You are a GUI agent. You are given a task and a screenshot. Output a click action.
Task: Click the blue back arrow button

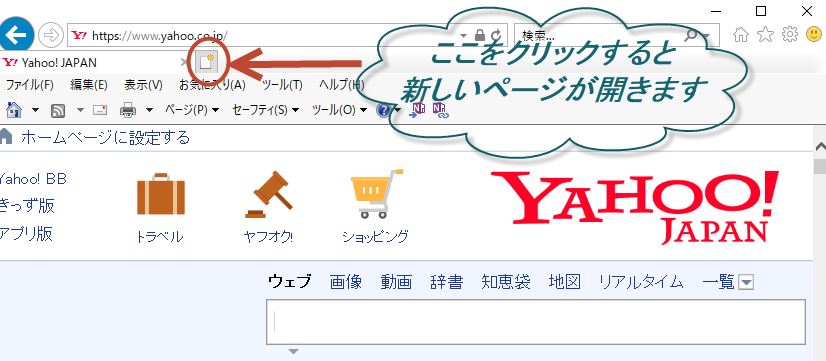16,35
